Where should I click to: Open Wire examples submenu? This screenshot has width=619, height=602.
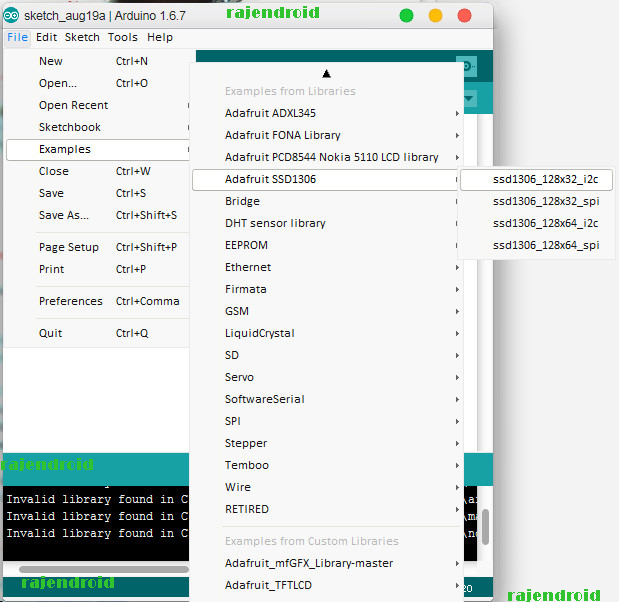pyautogui.click(x=327, y=488)
